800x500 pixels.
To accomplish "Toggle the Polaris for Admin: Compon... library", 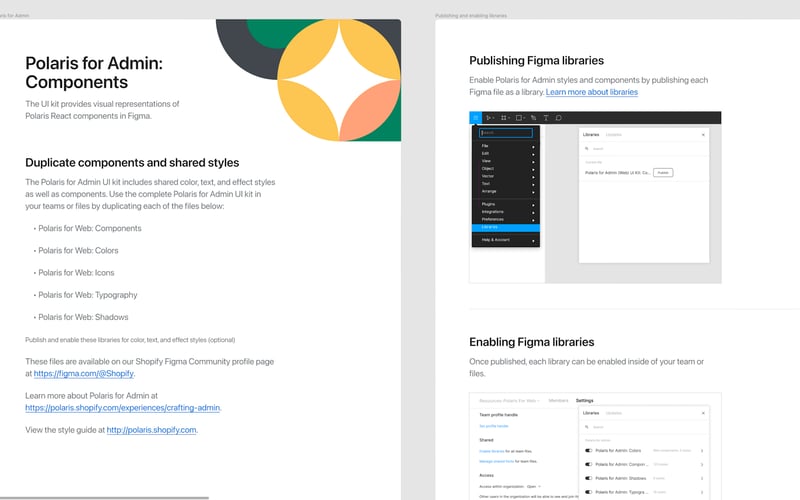I will (x=588, y=464).
